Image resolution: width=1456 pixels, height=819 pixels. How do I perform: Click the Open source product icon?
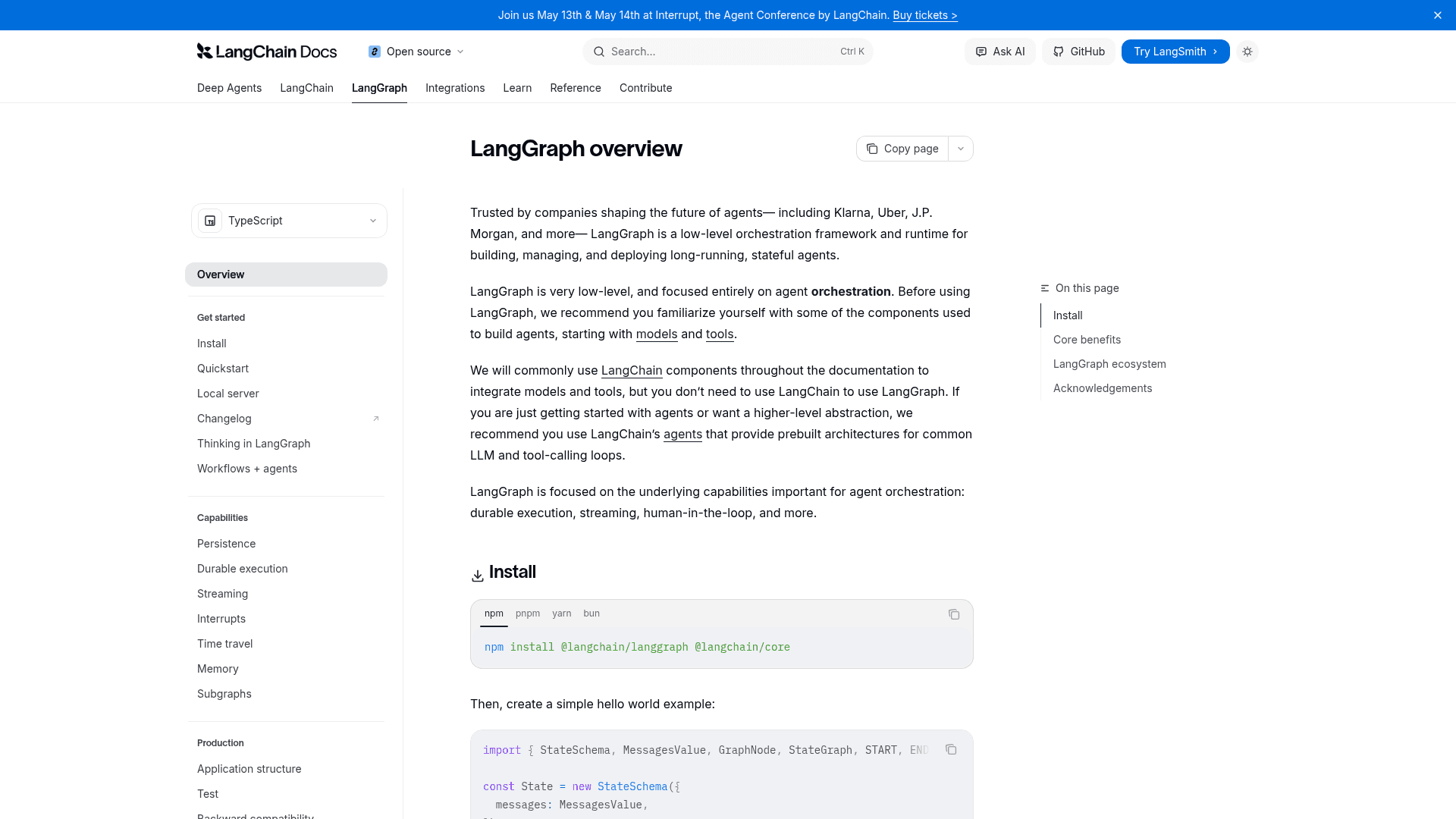click(x=375, y=52)
